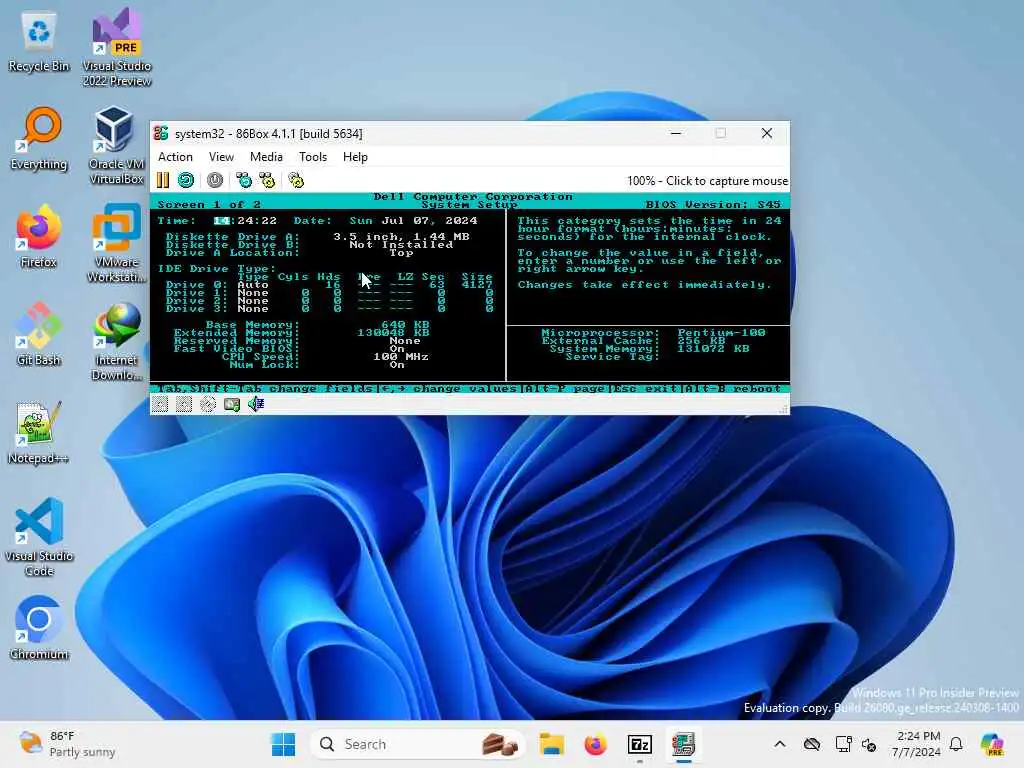Click 'Not Installed' for Diskette Drive B
Viewport: 1024px width, 768px height.
coord(401,244)
